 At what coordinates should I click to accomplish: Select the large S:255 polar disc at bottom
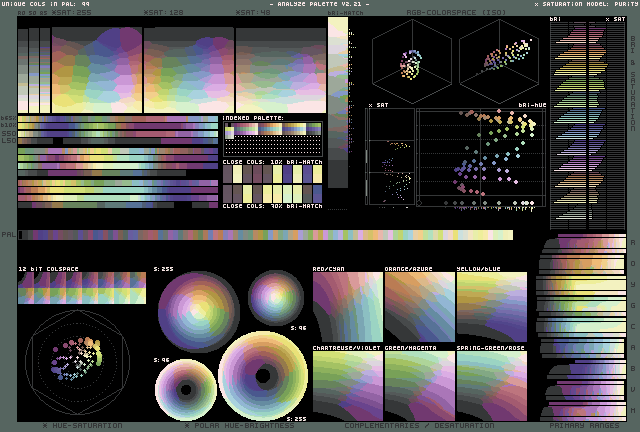[264, 376]
